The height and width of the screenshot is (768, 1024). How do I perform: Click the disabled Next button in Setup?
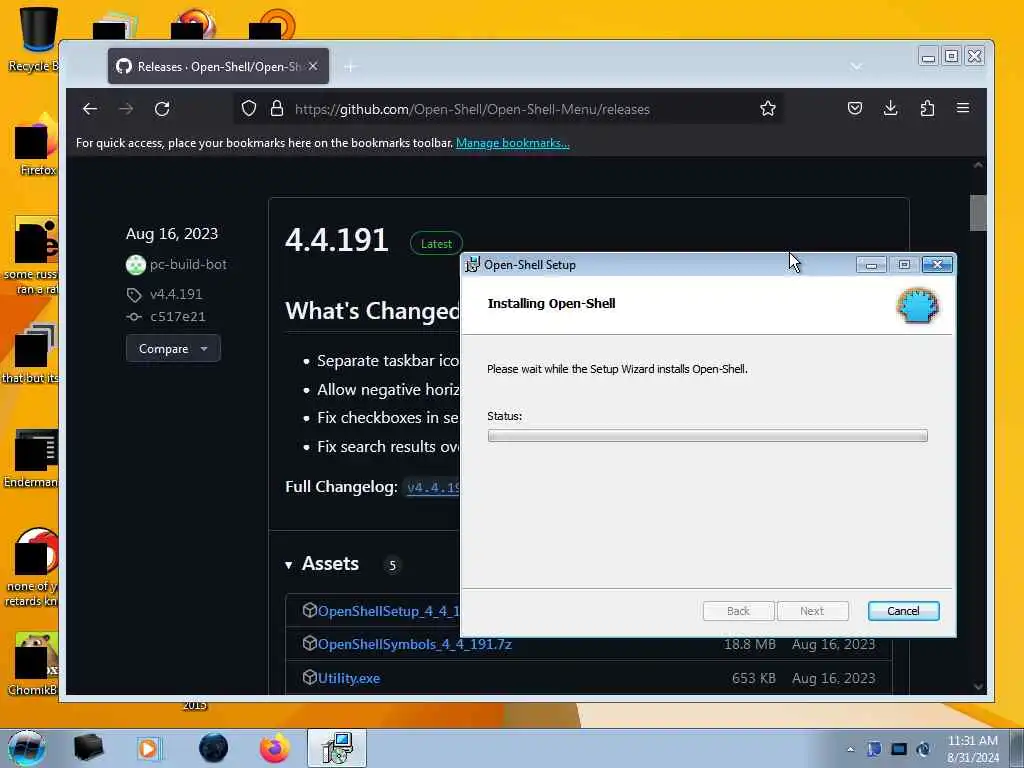pos(812,611)
